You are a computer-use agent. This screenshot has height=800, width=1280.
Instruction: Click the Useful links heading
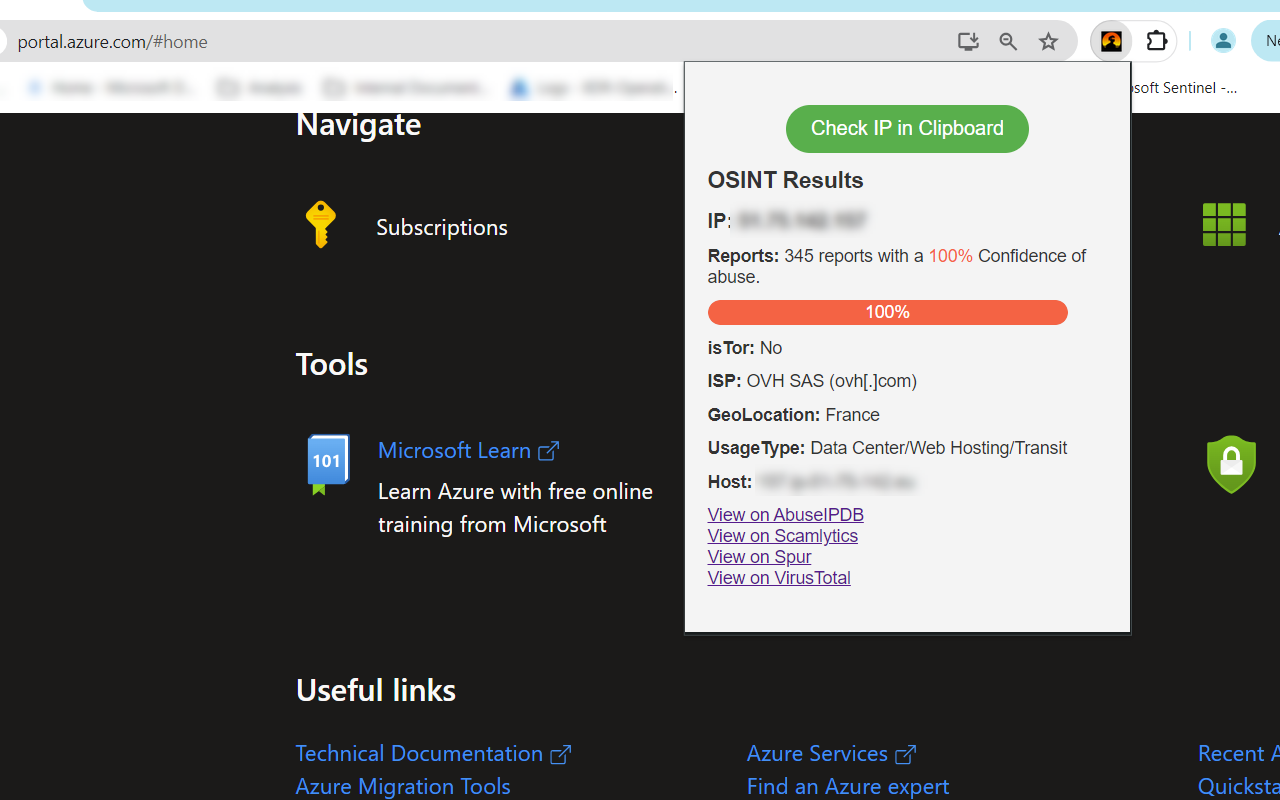(x=376, y=690)
